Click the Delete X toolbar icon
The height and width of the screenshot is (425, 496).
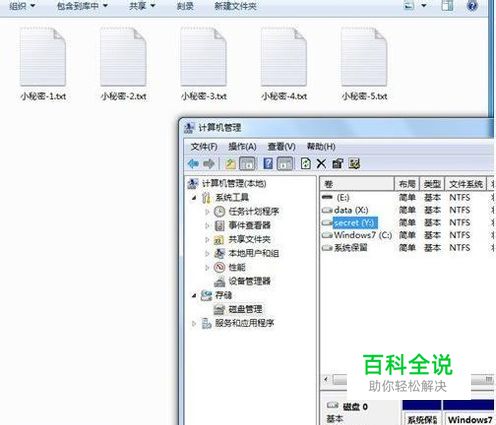coord(321,164)
